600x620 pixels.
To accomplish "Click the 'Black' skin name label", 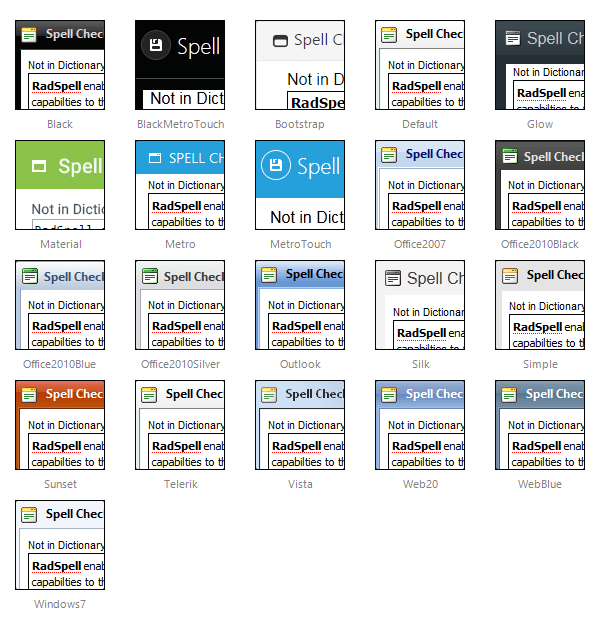I will (60, 124).
